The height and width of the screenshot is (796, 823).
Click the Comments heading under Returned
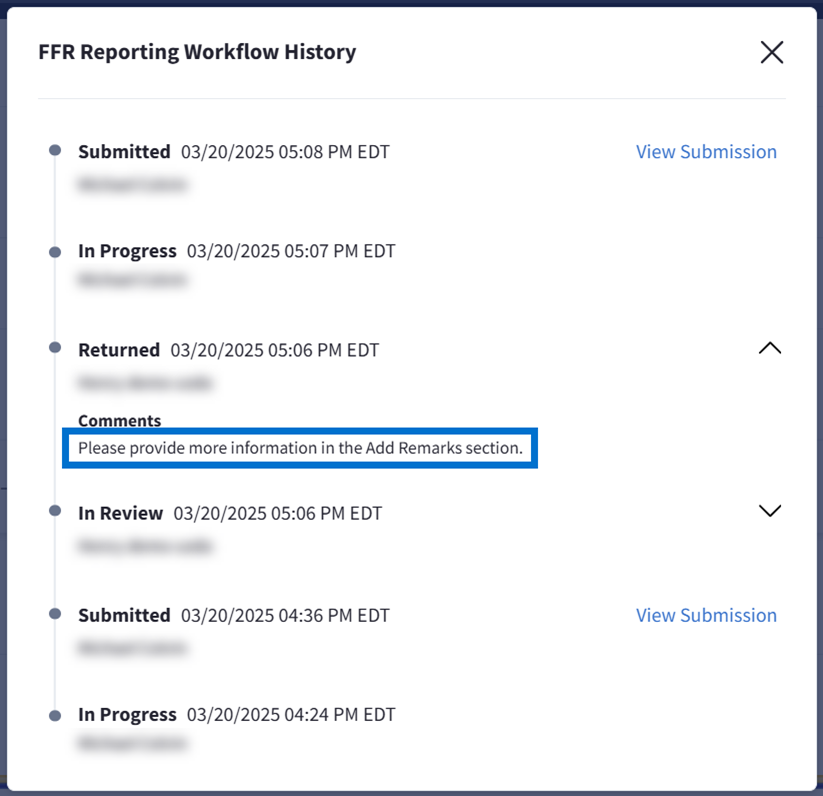point(119,421)
